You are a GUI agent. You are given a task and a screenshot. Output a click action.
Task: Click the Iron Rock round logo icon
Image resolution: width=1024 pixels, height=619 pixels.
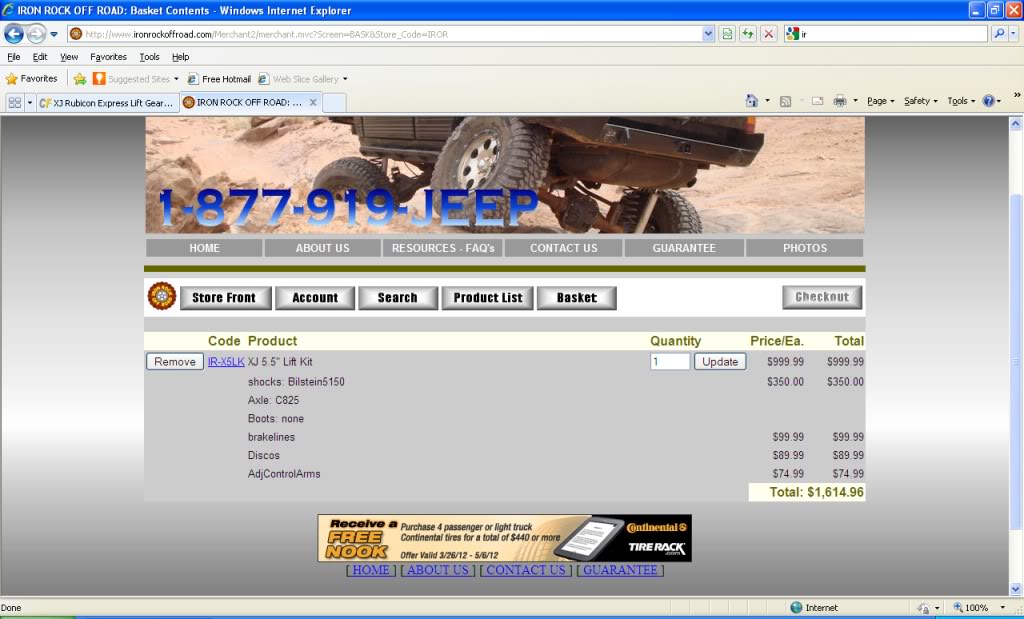pos(162,296)
